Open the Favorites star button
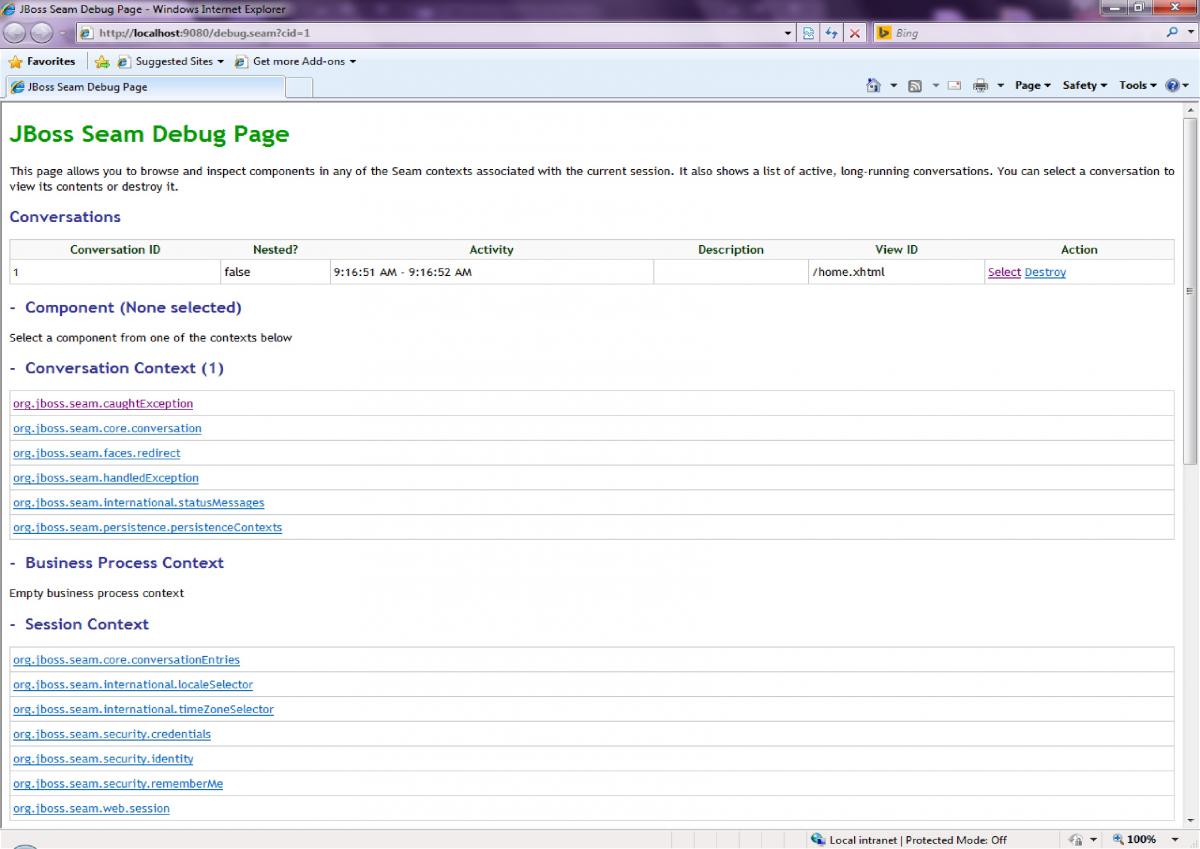Image resolution: width=1200 pixels, height=849 pixels. point(42,62)
